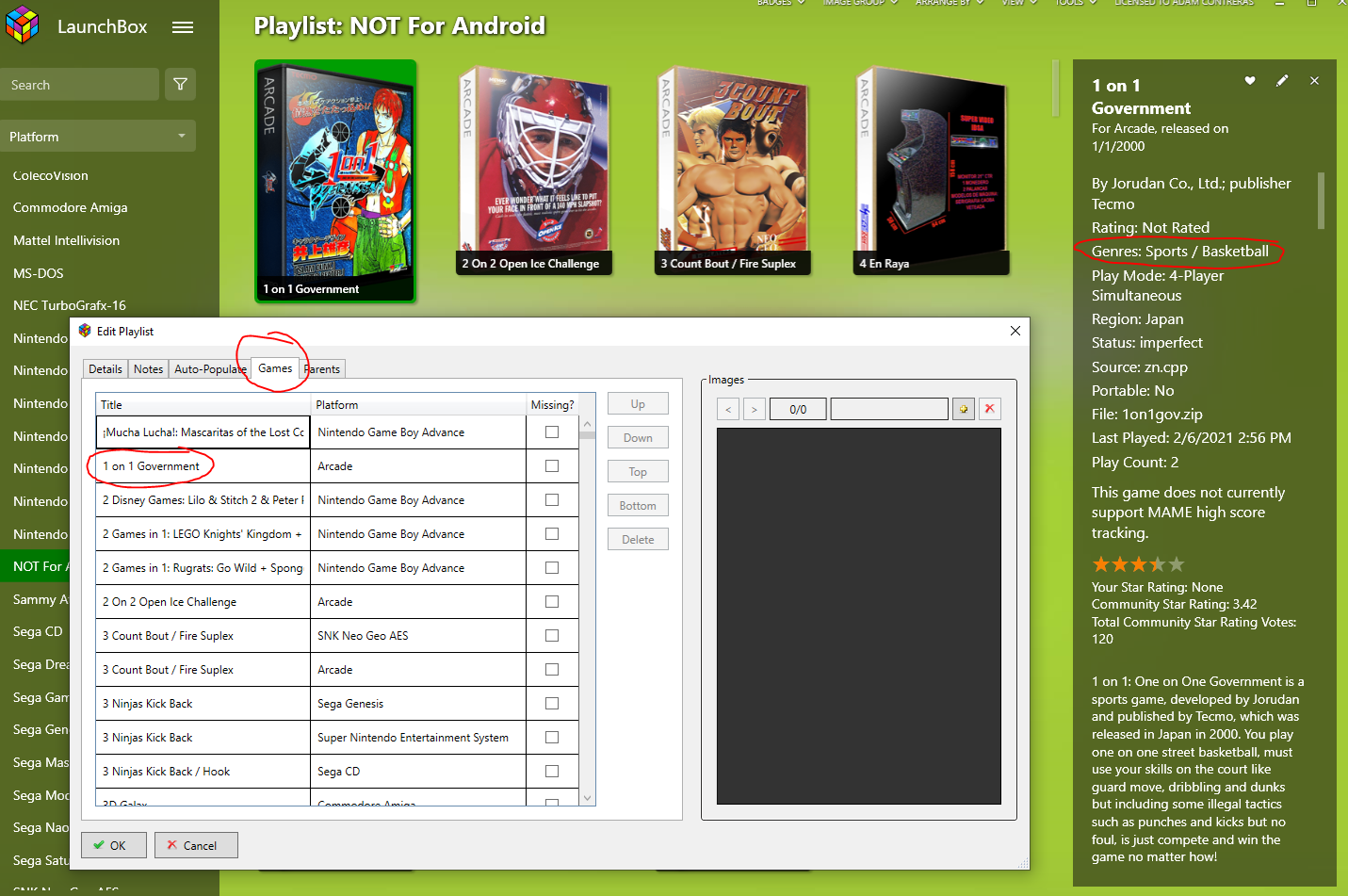The width and height of the screenshot is (1348, 896).
Task: Mark 1 on 1 Government as favorite with heart
Action: click(1250, 81)
